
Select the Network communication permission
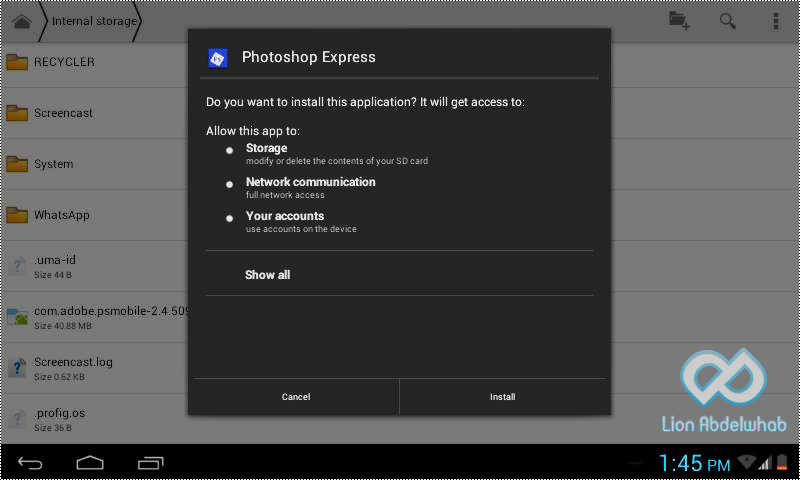(x=310, y=187)
